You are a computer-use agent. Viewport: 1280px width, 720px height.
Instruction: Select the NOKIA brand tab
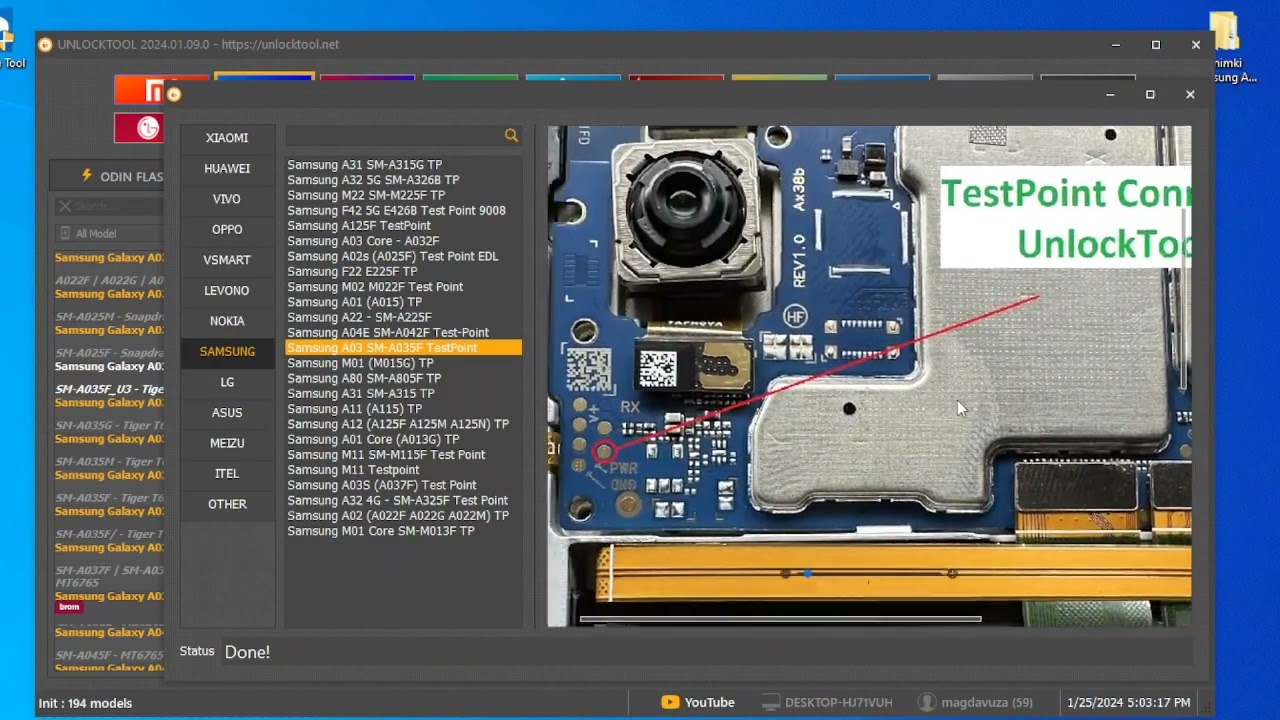(x=227, y=321)
